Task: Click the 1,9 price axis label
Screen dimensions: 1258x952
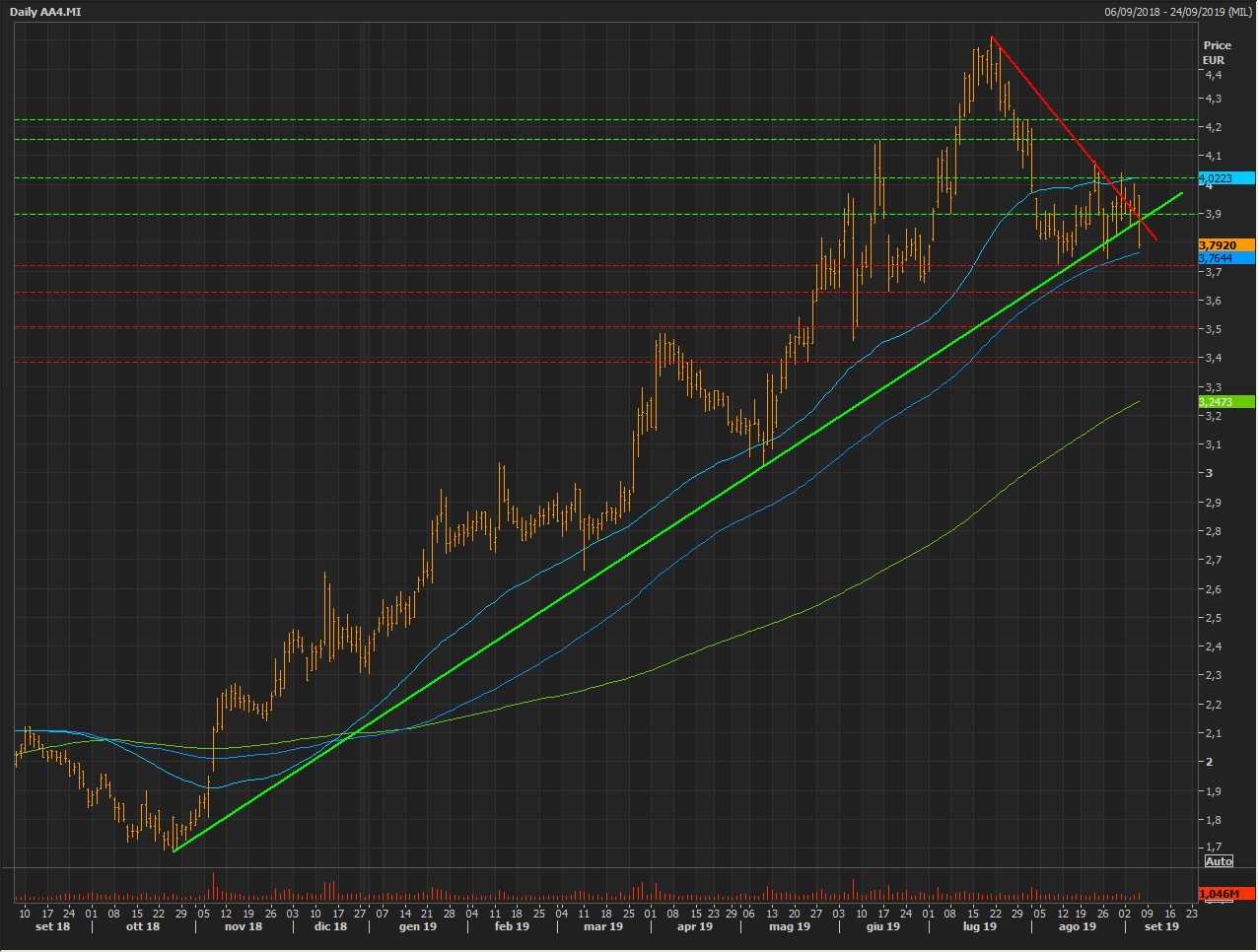Action: (1213, 791)
